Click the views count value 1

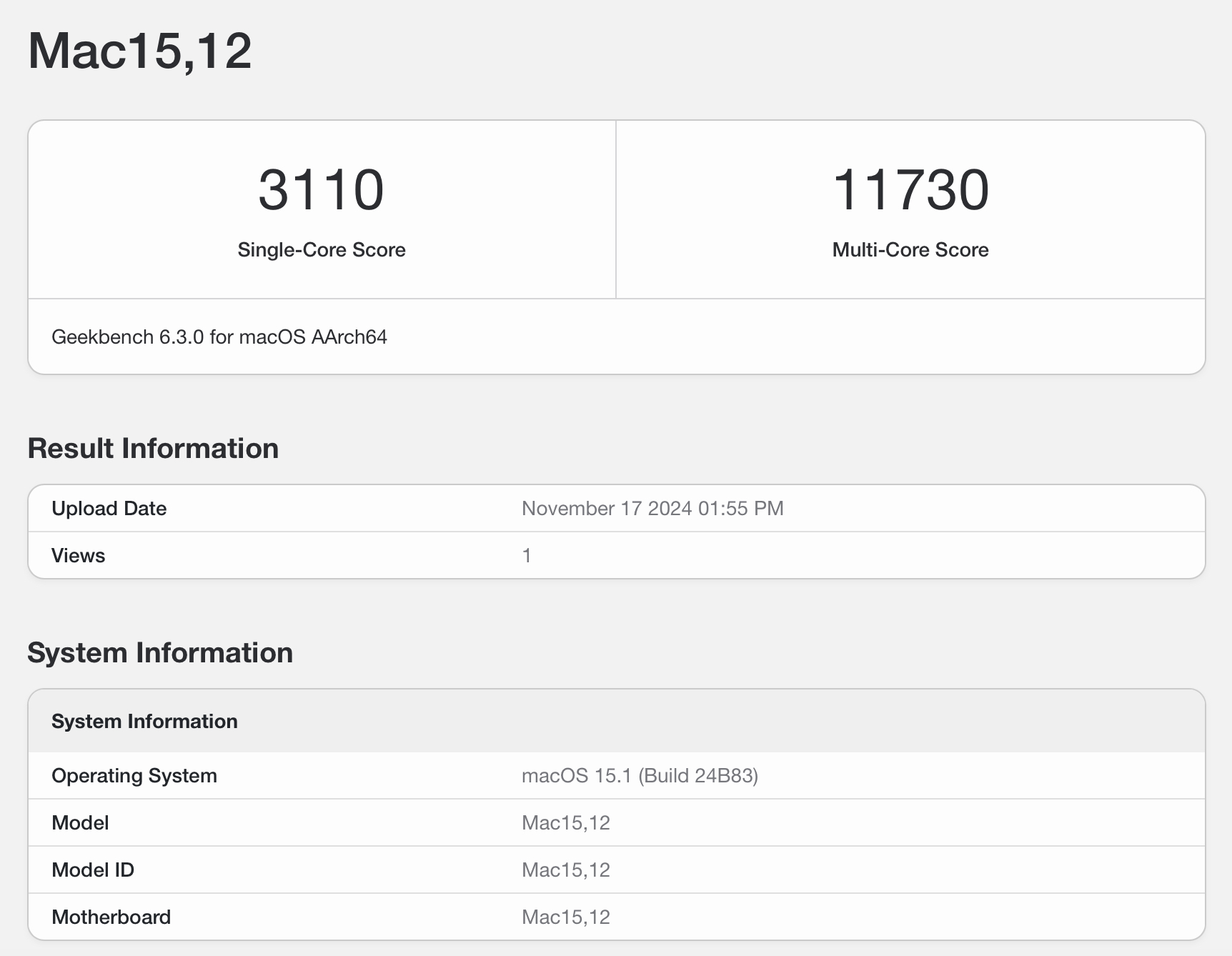pyautogui.click(x=527, y=556)
